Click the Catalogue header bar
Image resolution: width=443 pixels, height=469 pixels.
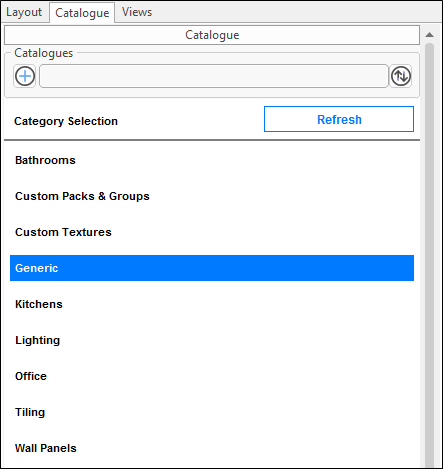[x=212, y=35]
